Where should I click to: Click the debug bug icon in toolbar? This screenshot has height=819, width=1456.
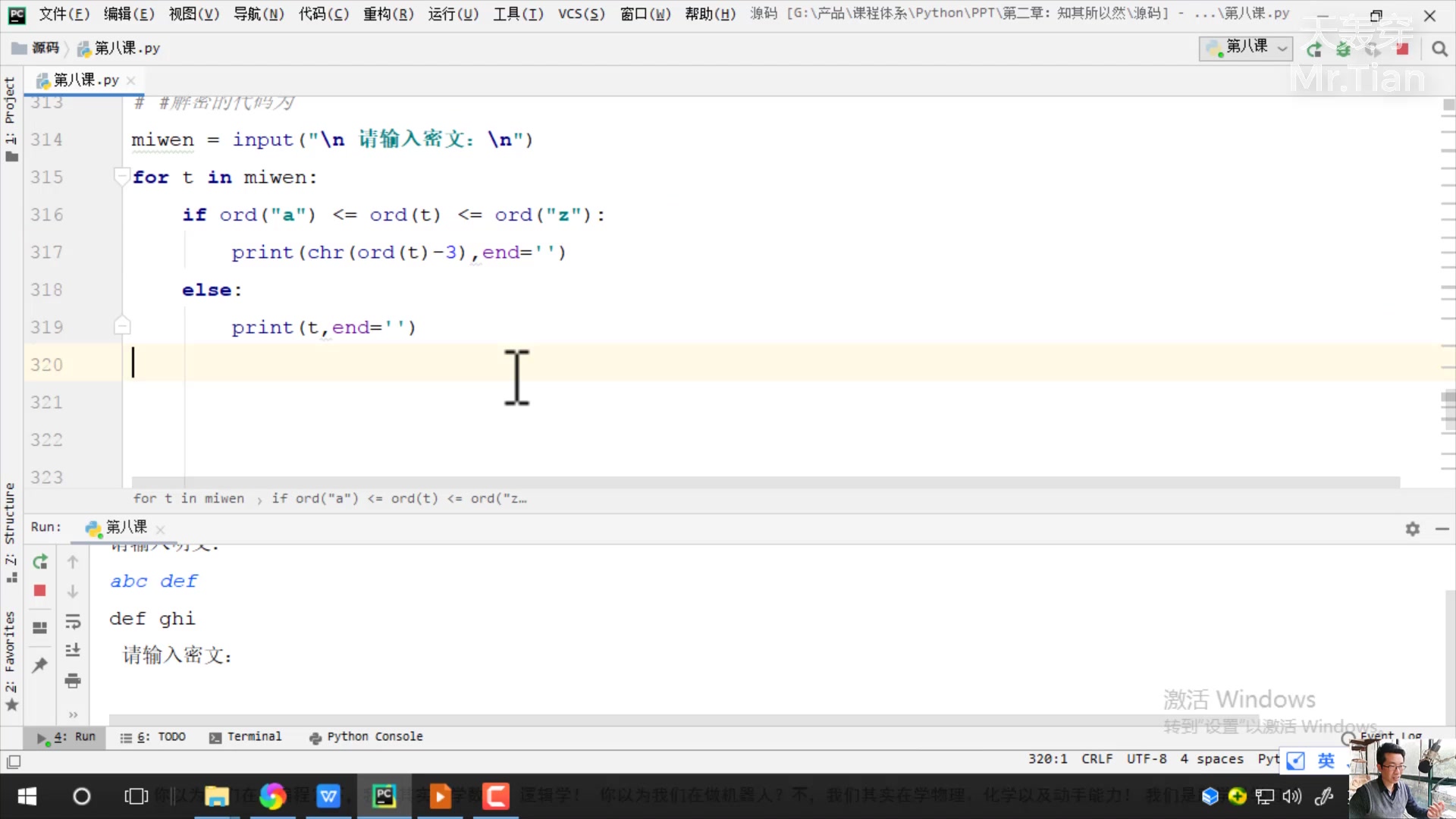(1343, 49)
